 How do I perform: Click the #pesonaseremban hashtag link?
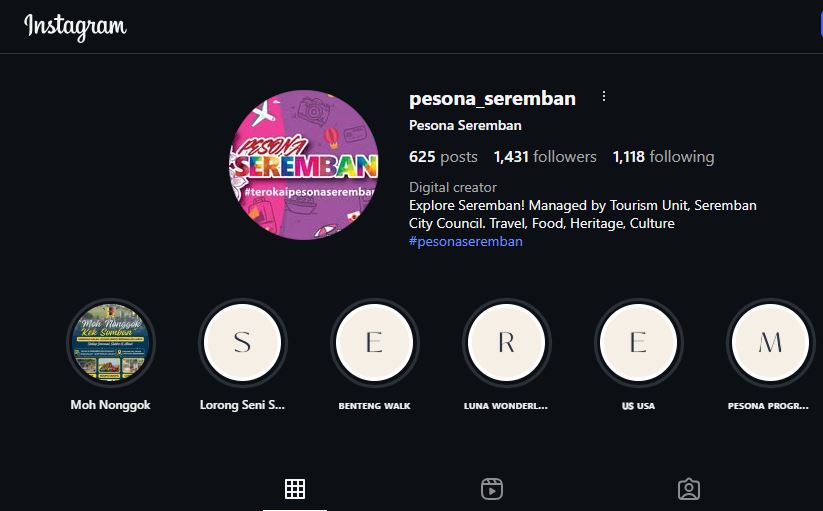pos(466,241)
